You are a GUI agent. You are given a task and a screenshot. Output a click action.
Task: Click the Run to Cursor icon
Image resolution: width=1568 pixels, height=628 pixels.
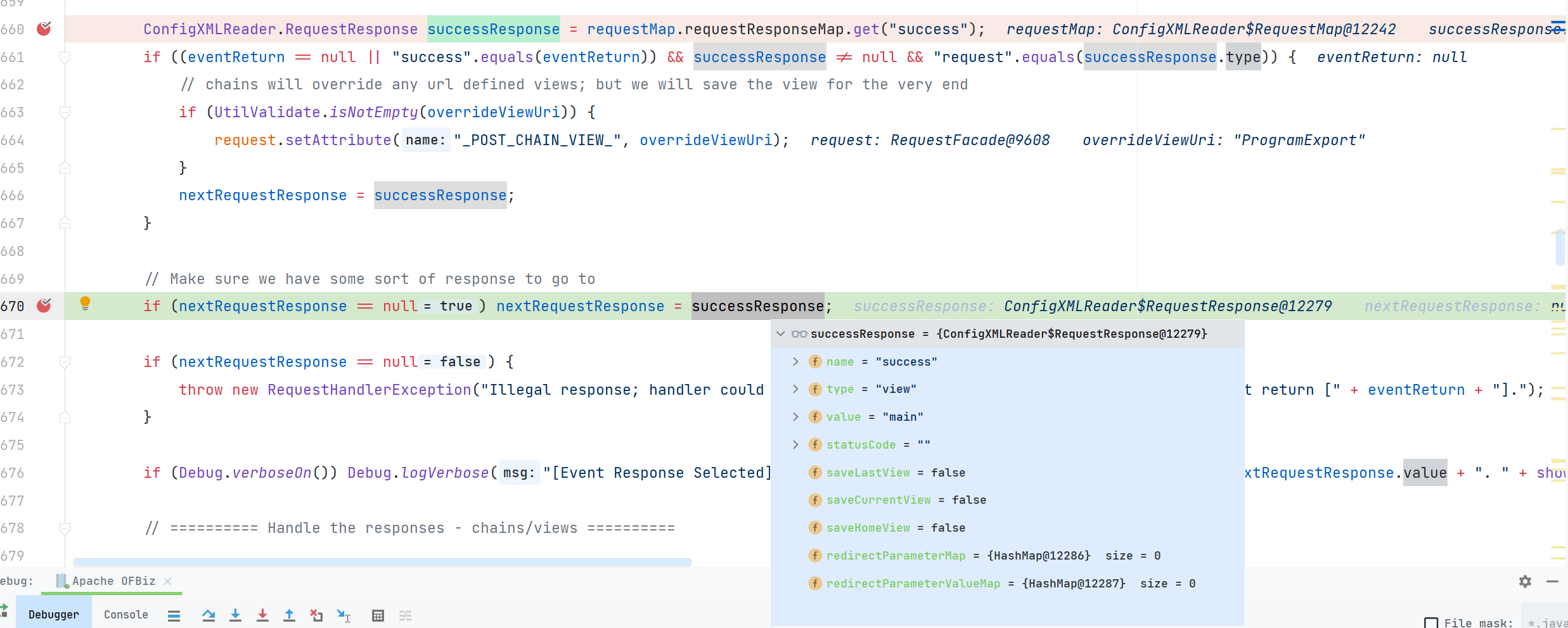(x=344, y=615)
